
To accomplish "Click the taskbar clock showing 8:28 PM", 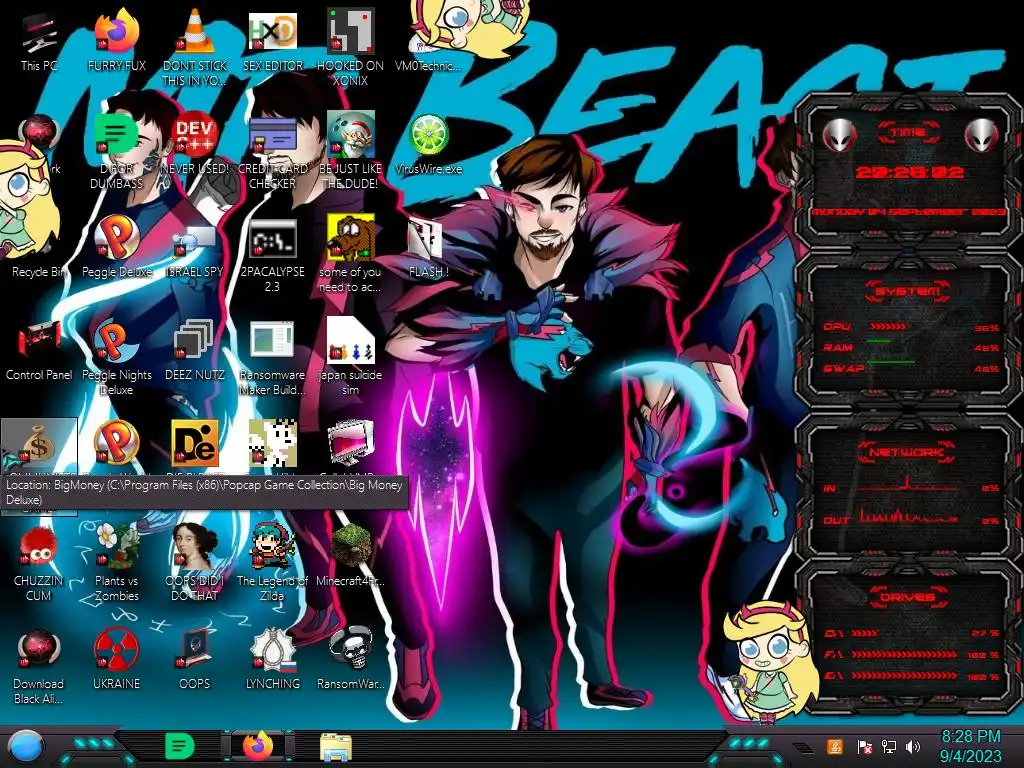I will click(970, 746).
